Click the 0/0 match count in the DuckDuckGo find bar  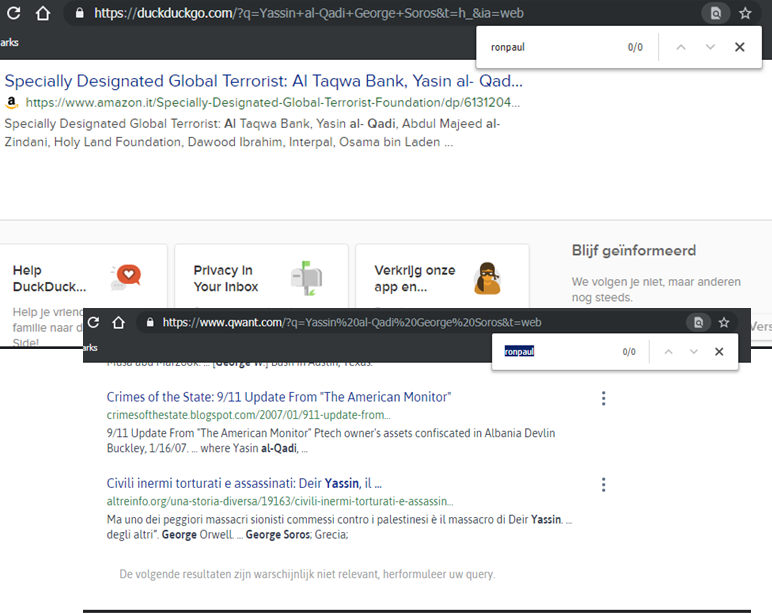click(635, 47)
